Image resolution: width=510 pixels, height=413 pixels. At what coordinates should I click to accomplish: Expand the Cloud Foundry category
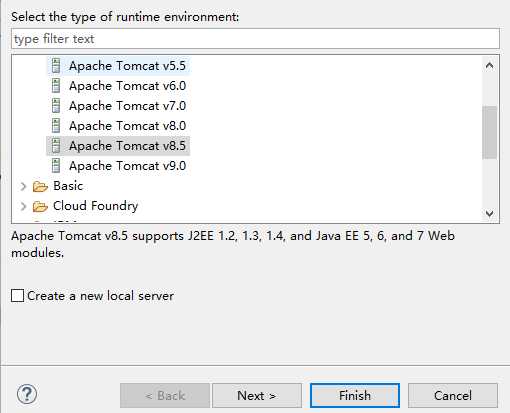(x=23, y=206)
